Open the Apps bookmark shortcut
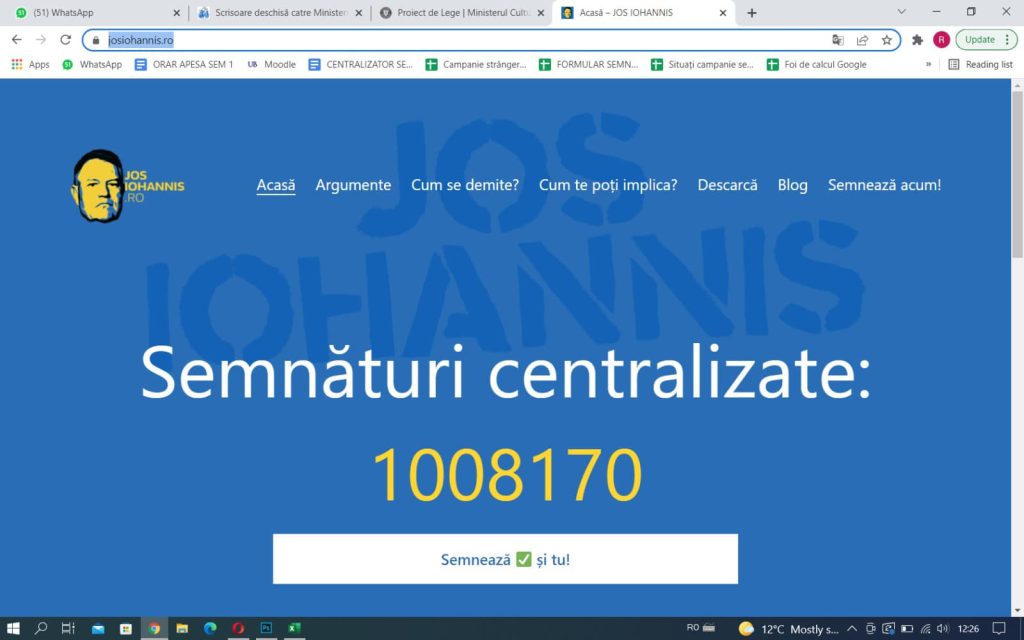Viewport: 1024px width, 640px height. (30, 64)
